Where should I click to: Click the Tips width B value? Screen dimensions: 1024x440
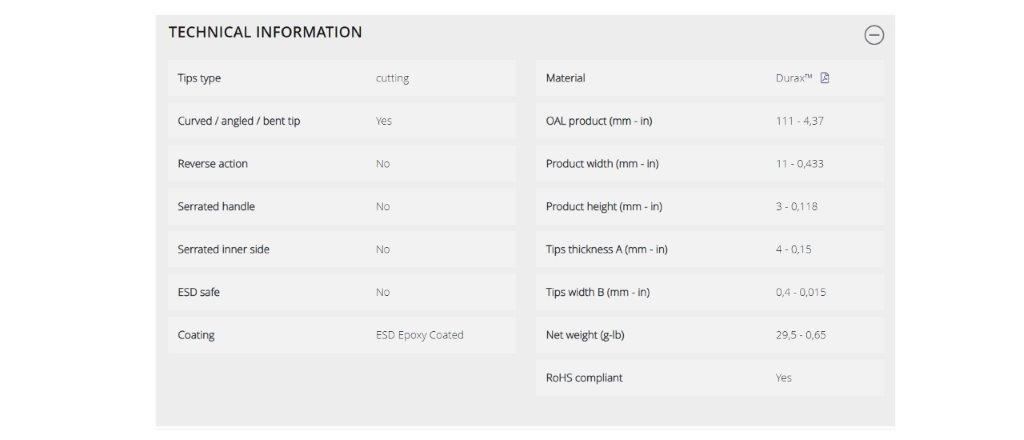coord(801,292)
